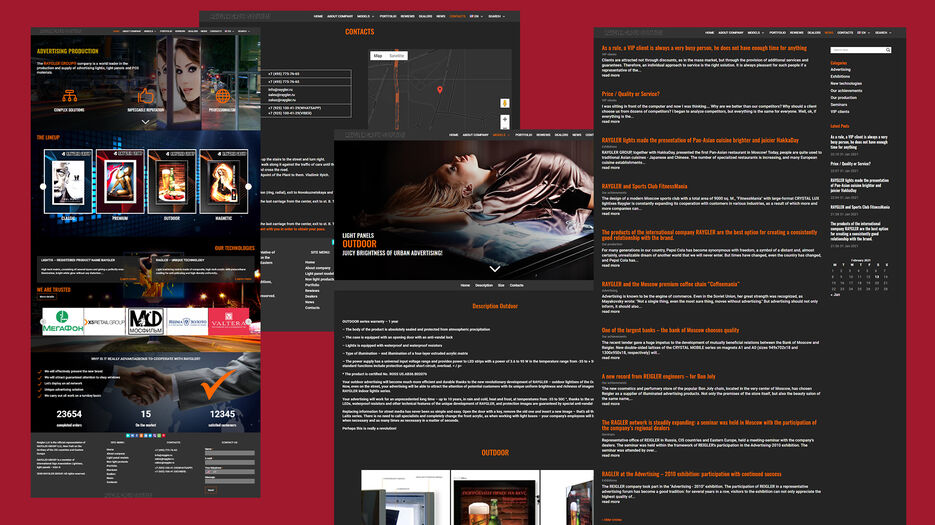
Task: Click News in the news page navigation bar
Action: click(x=829, y=32)
